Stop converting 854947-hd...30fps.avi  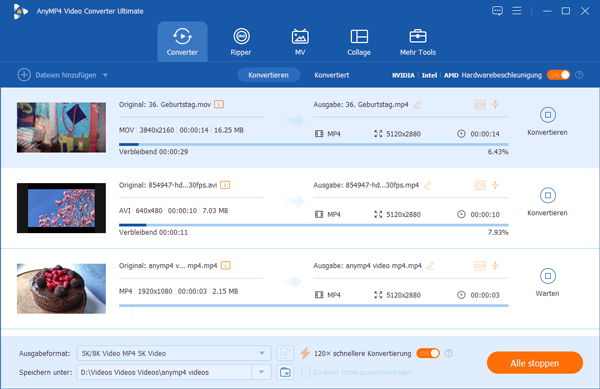click(548, 195)
